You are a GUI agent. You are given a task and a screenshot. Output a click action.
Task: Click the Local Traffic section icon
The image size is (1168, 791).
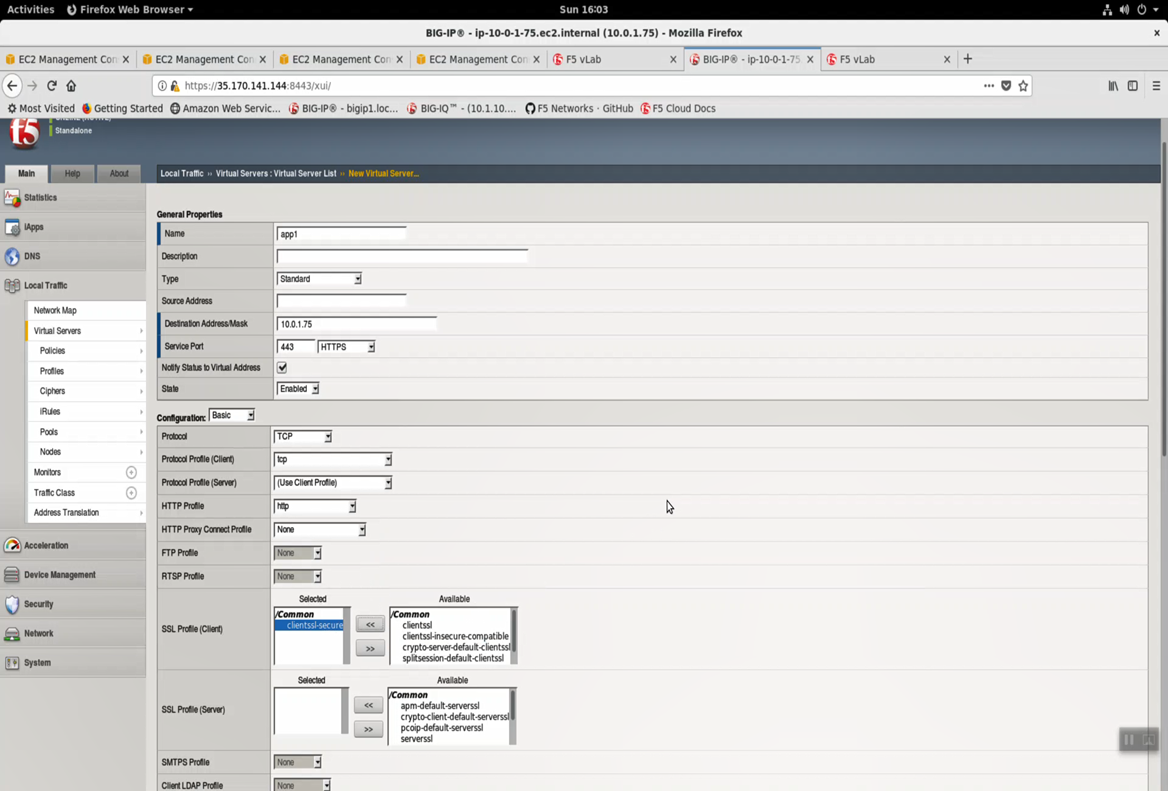click(x=12, y=285)
